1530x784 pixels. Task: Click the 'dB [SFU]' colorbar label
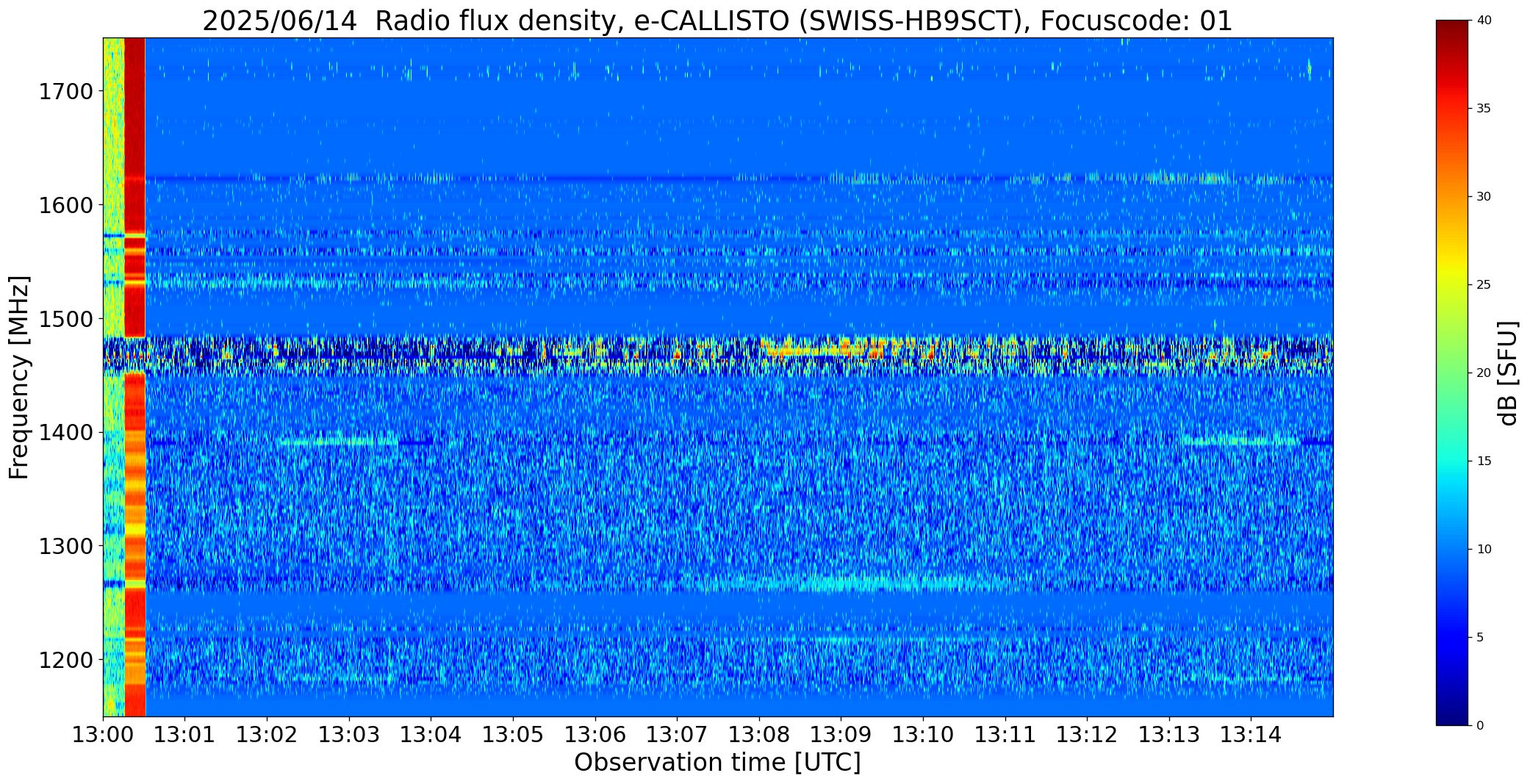click(1508, 373)
